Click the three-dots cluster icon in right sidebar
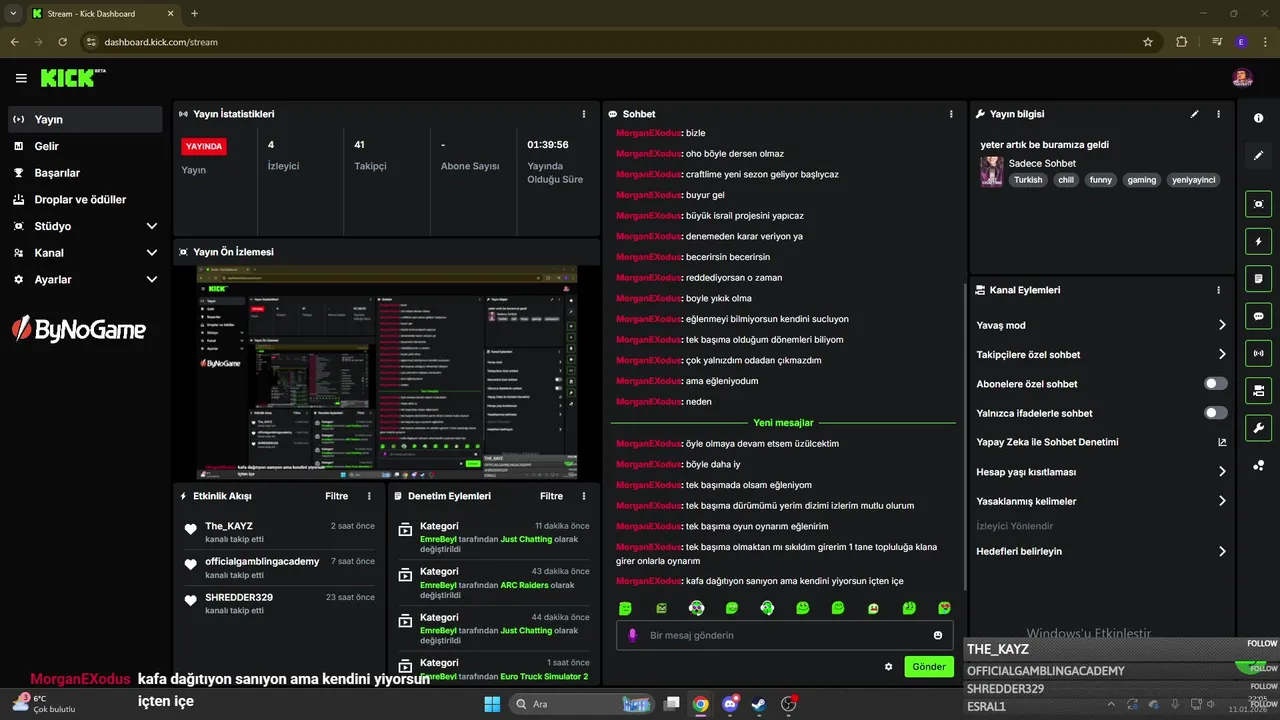This screenshot has height=720, width=1280. 1258,466
